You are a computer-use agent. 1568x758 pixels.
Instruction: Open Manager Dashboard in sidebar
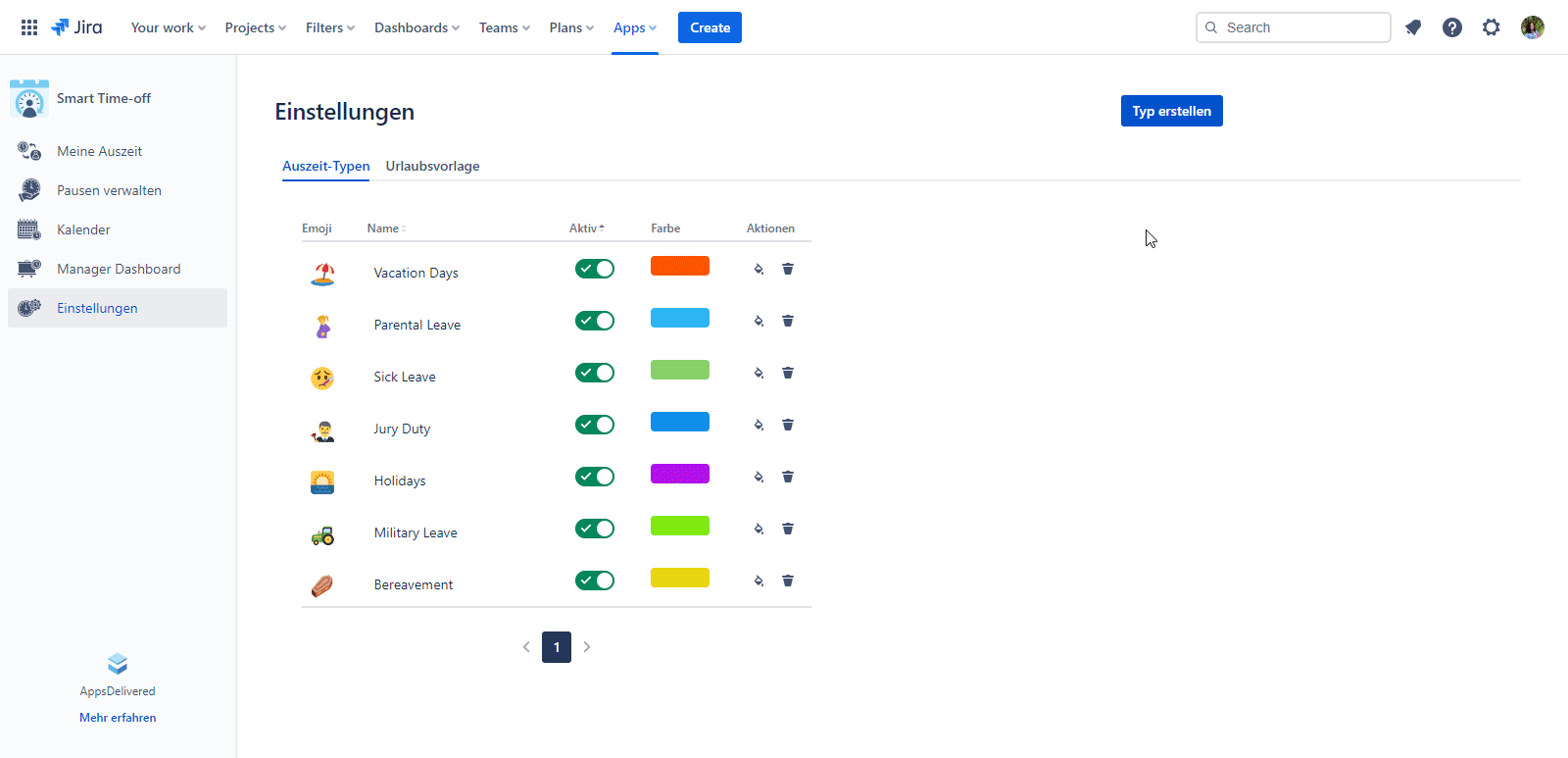tap(119, 269)
